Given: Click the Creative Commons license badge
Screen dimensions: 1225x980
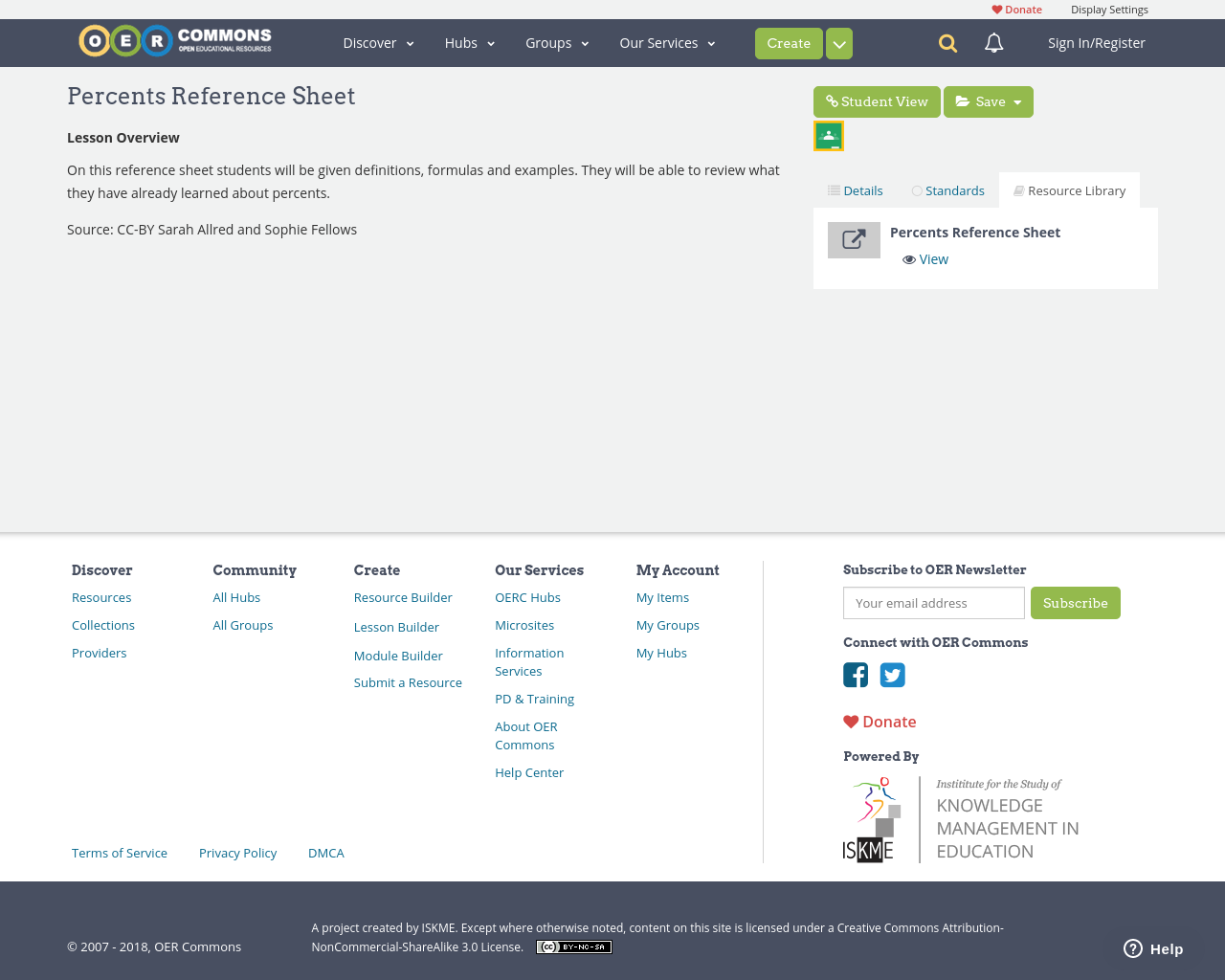Looking at the screenshot, I should 573,946.
